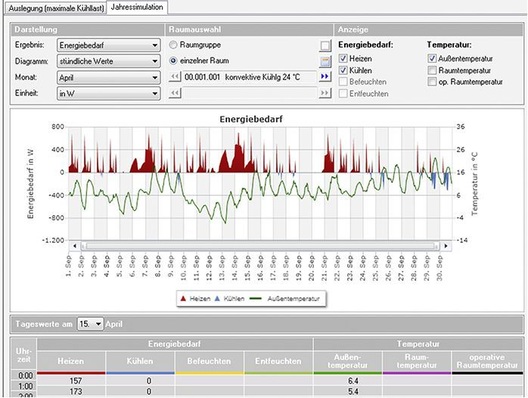Viewport: 528px width, 398px height.
Task: Click the chart scrollbar right arrow
Action: click(x=446, y=246)
